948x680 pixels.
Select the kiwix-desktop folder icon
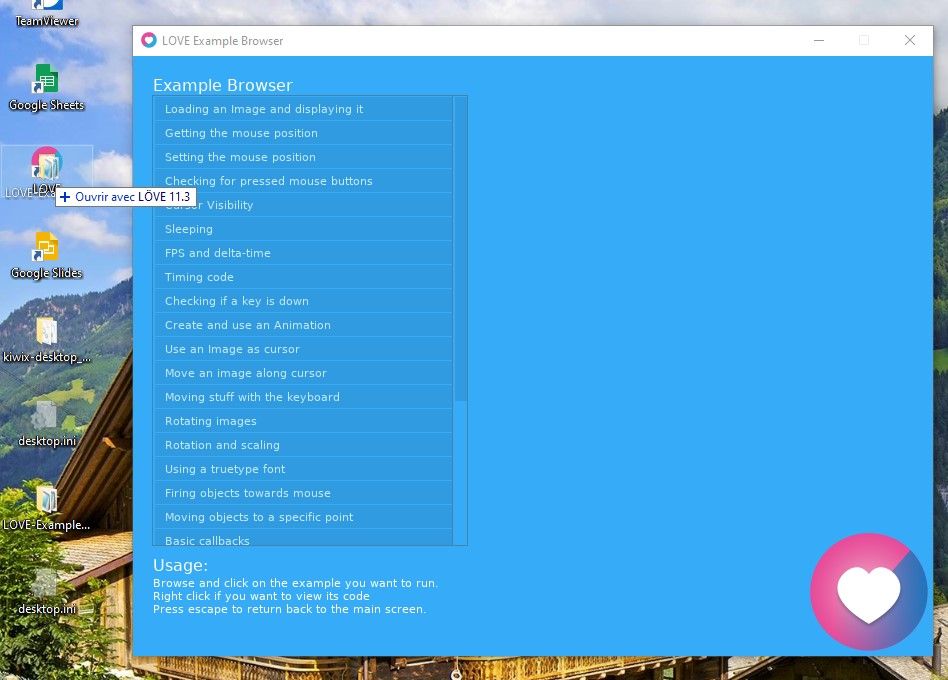point(47,340)
